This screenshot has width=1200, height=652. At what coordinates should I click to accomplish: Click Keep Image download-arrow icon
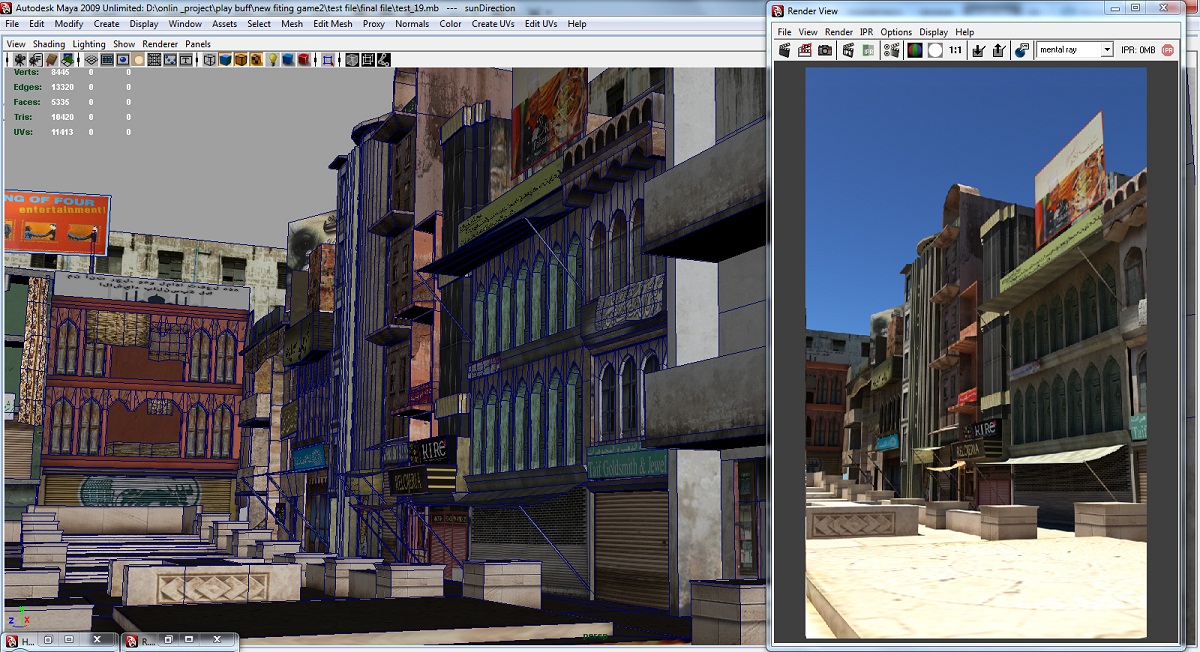click(x=979, y=50)
